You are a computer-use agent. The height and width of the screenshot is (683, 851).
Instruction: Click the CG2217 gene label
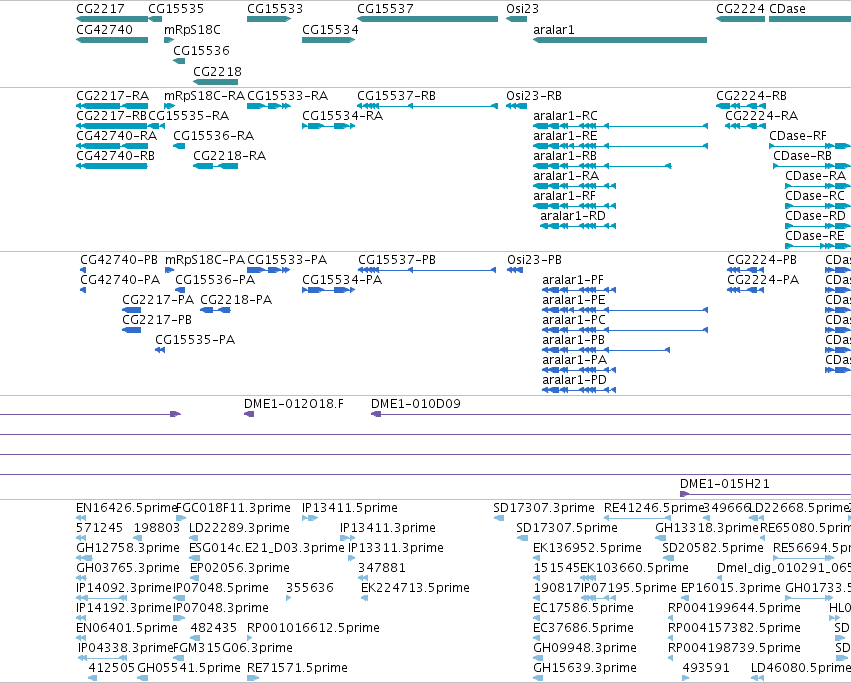coord(100,9)
